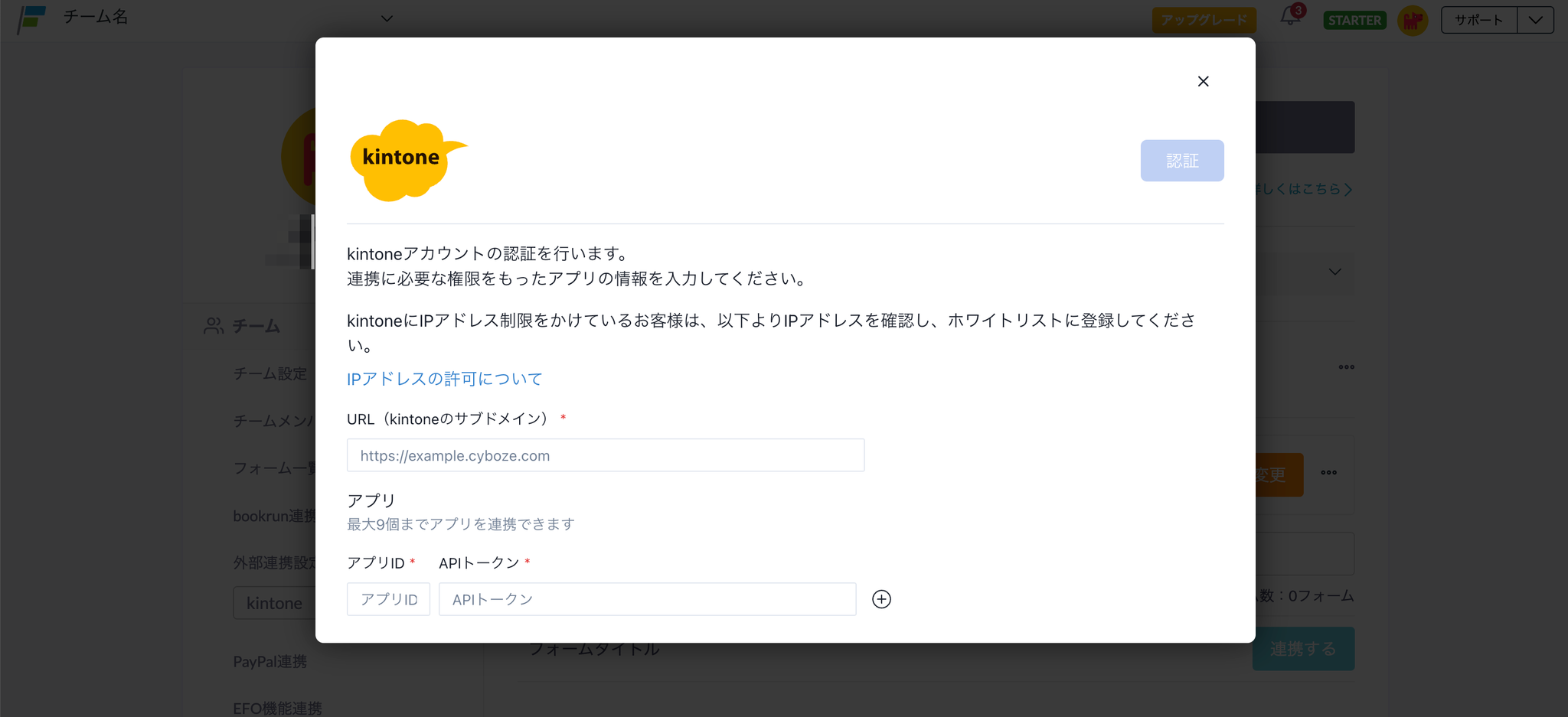This screenshot has height=717, width=1568.
Task: Click the アップグレード button
Action: (x=1204, y=20)
